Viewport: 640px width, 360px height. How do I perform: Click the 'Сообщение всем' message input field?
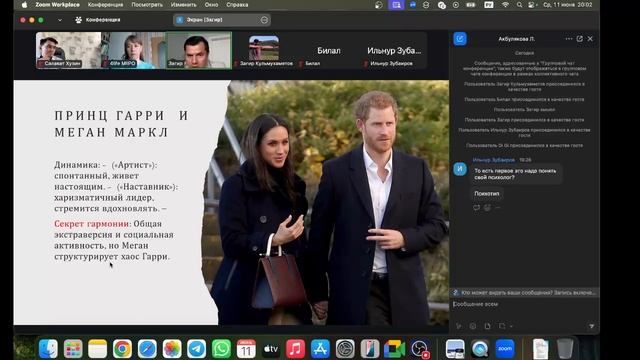(524, 304)
